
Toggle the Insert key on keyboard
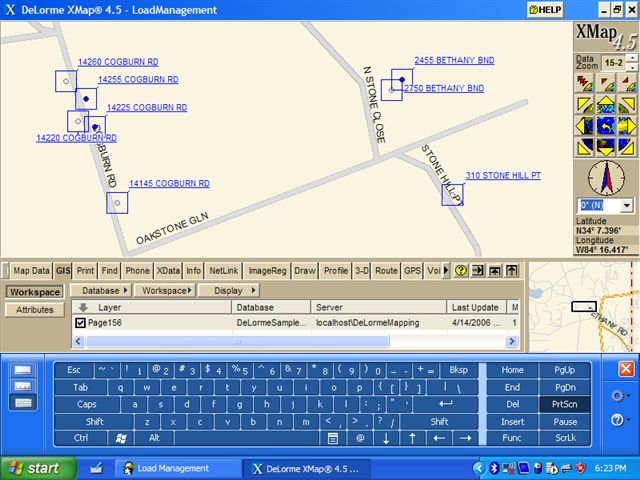click(512, 422)
